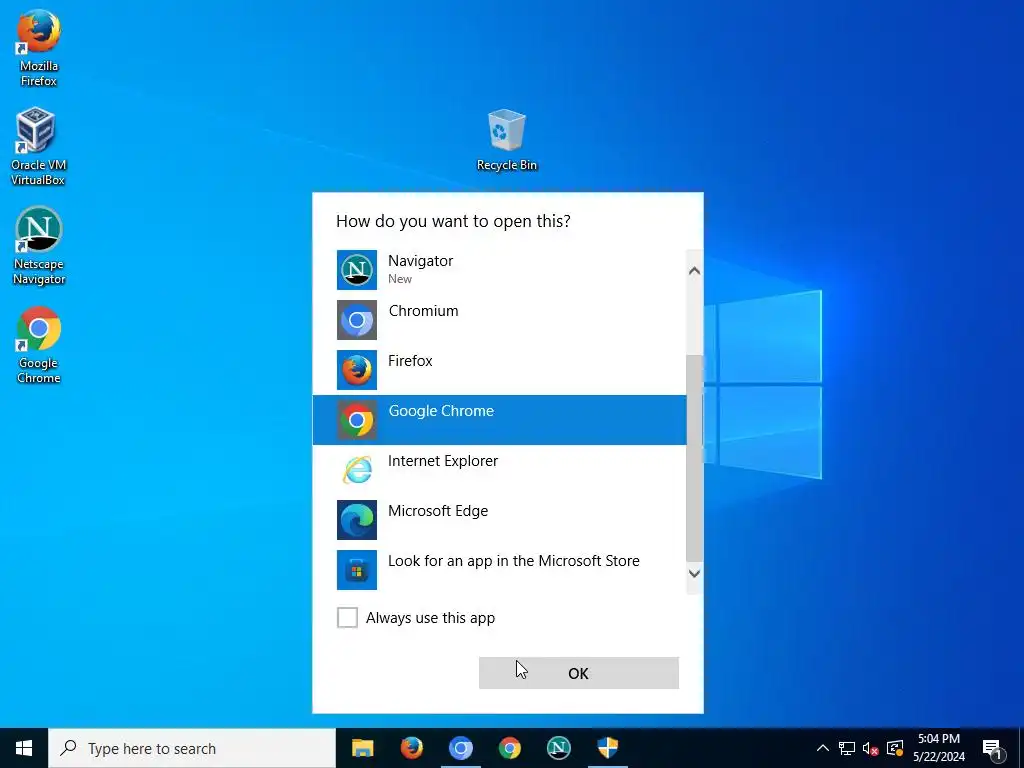This screenshot has height=768, width=1024.
Task: Click the scroll up arrow in the app list
Action: point(695,270)
